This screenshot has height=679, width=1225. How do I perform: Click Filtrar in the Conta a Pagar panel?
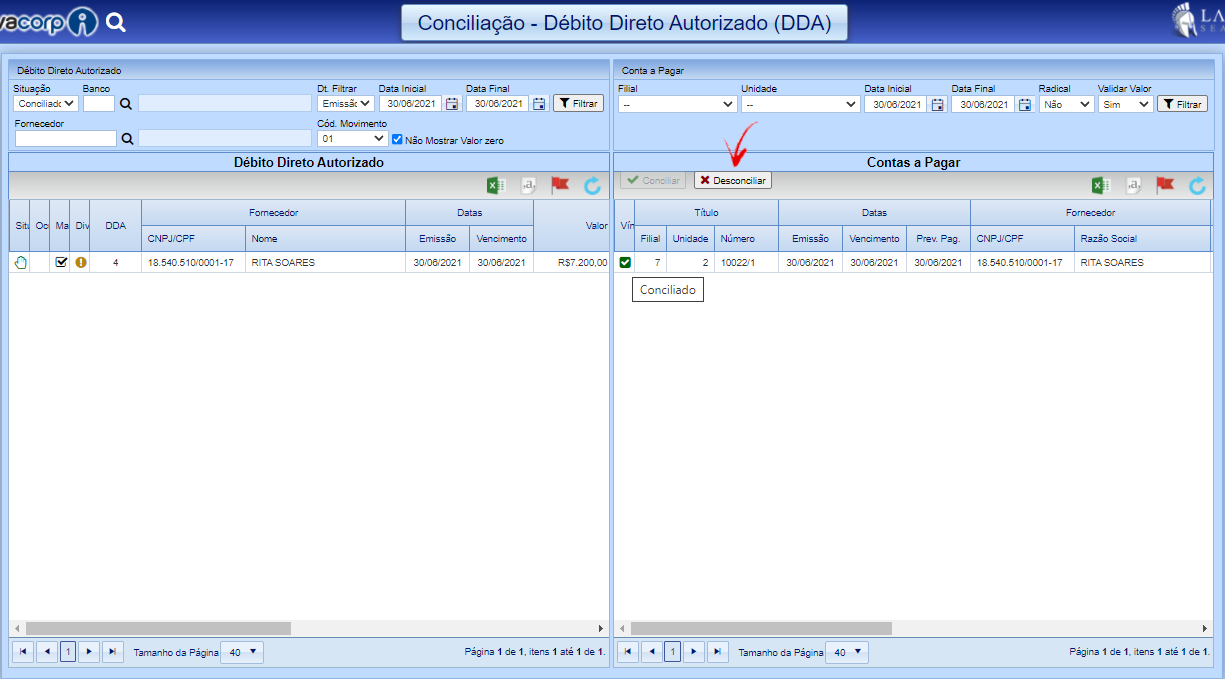click(1182, 104)
